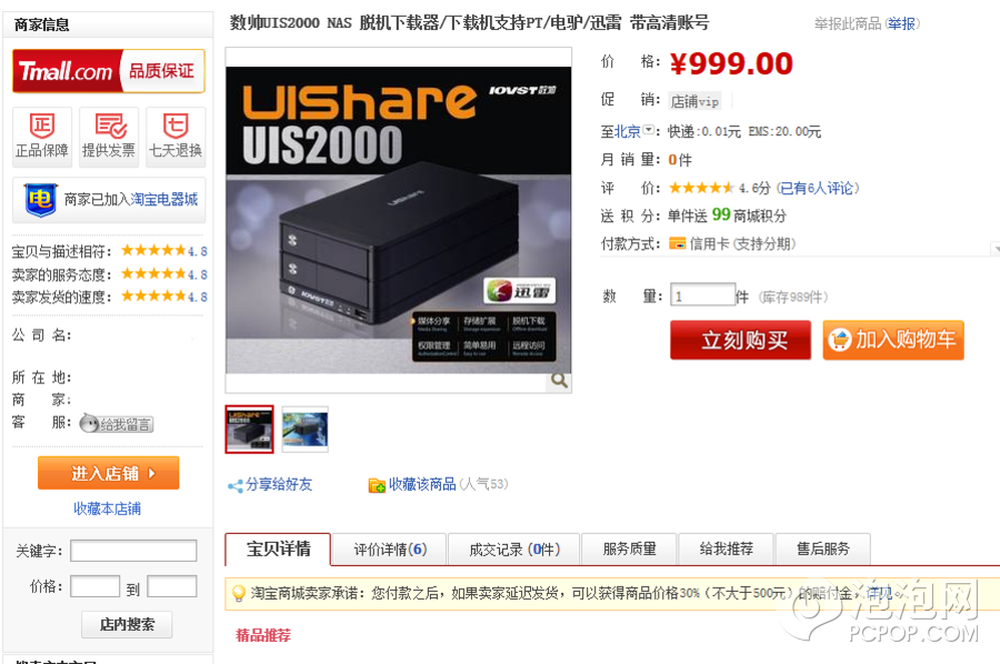Screen dimensions: 1000x664
Task: Select the second product thumbnail image
Action: click(x=305, y=429)
